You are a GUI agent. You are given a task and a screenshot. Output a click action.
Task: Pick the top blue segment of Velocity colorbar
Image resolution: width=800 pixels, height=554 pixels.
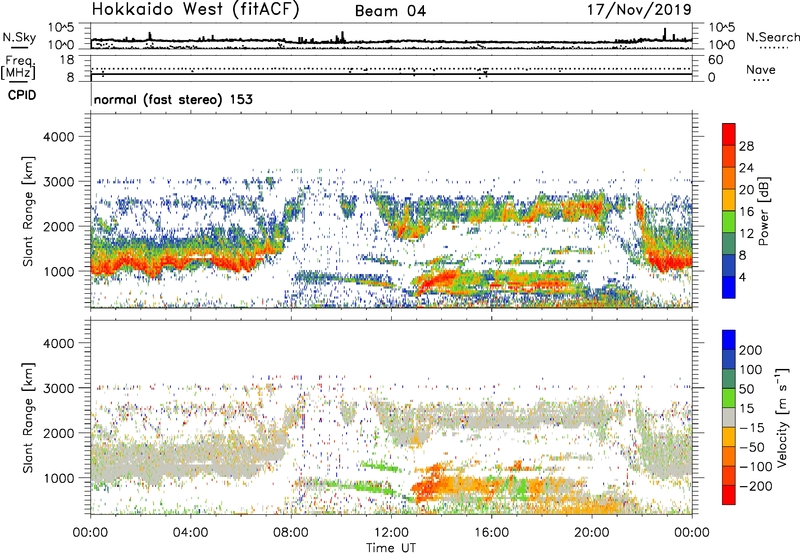click(x=729, y=340)
